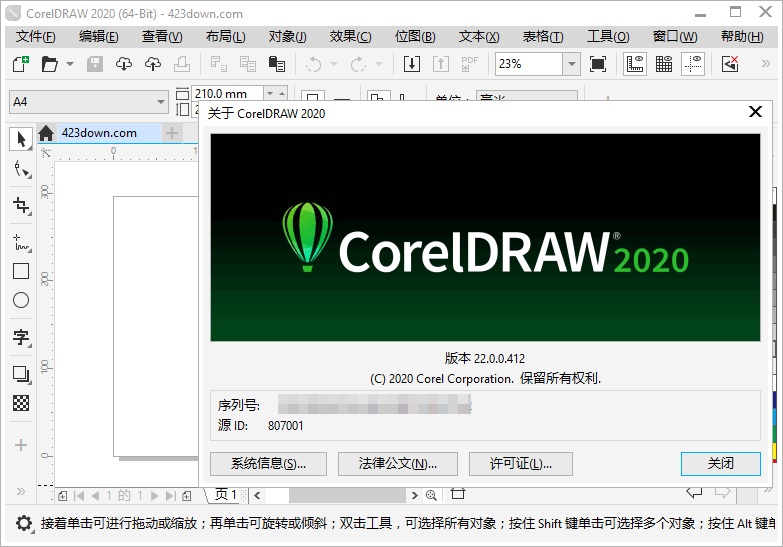Click the Undo arrow icon
This screenshot has width=783, height=547.
pyautogui.click(x=314, y=64)
